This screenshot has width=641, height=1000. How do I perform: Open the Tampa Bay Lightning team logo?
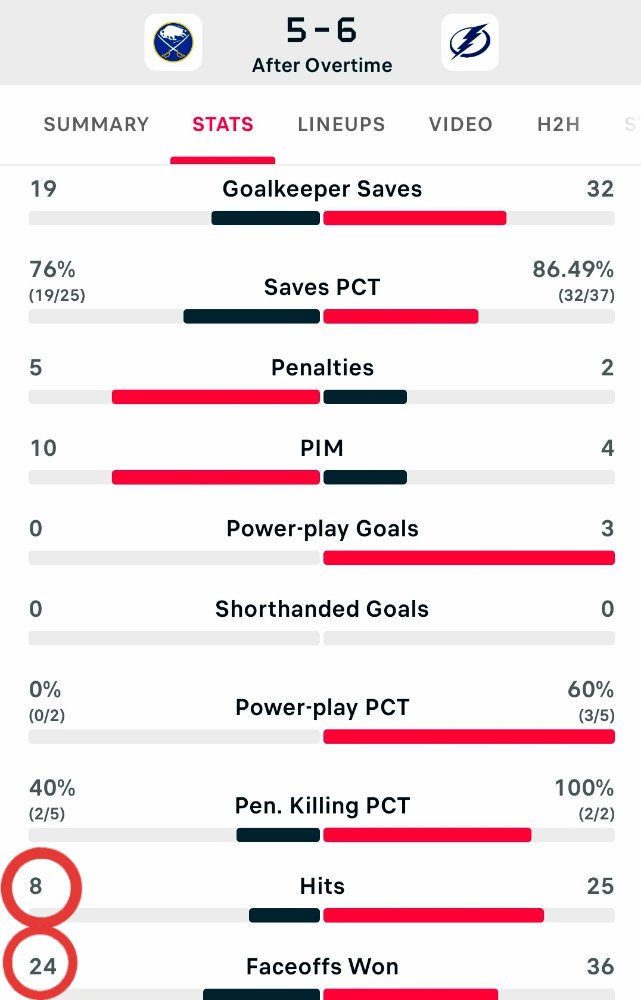click(x=470, y=42)
